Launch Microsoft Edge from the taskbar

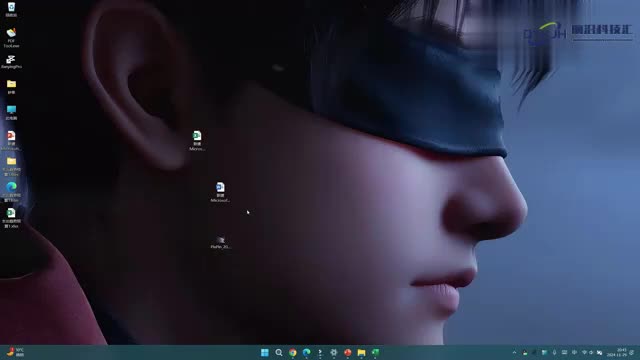[307, 352]
